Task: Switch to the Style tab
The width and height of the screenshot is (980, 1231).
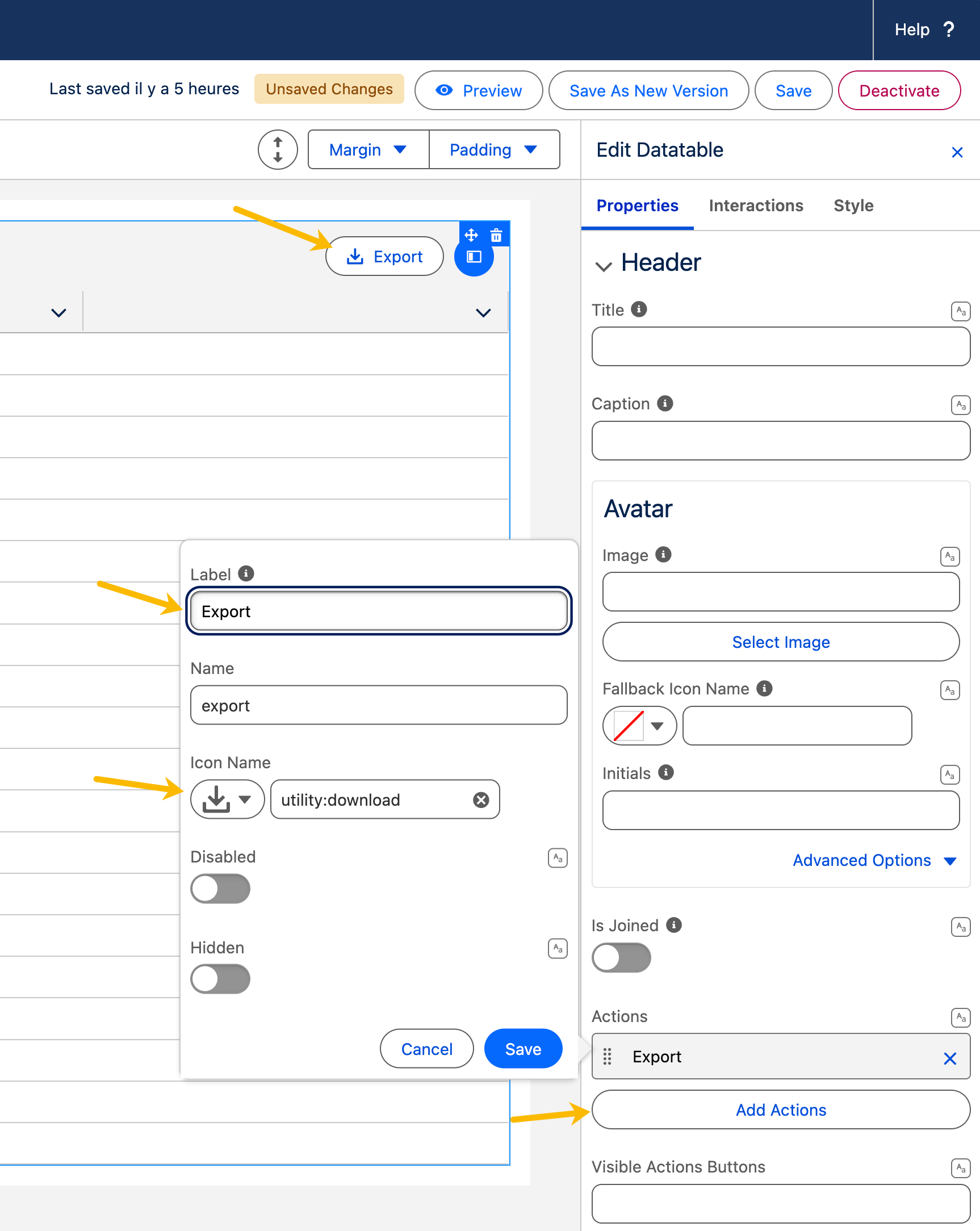Action: click(x=853, y=206)
